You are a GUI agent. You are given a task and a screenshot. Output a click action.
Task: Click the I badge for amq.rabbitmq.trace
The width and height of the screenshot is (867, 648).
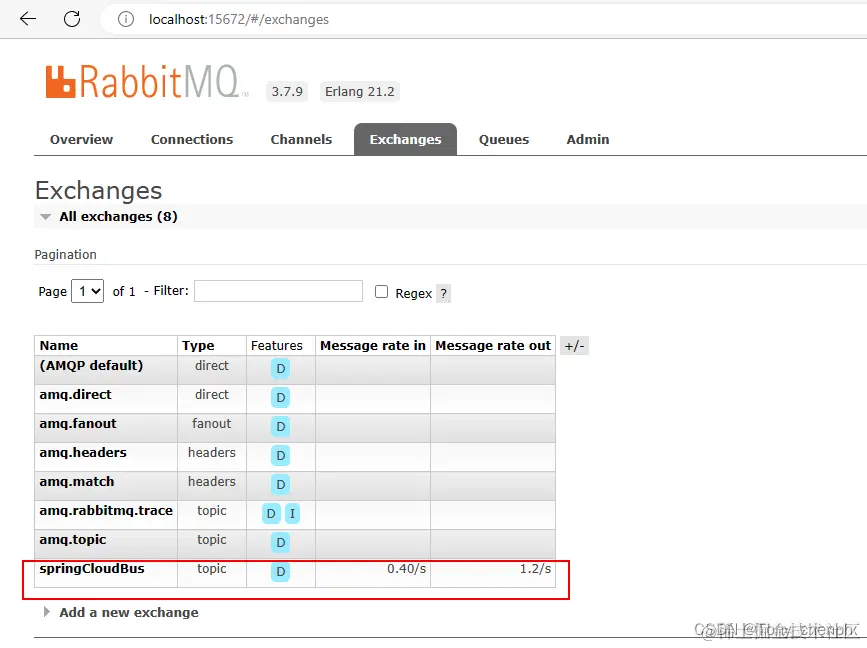pos(292,514)
